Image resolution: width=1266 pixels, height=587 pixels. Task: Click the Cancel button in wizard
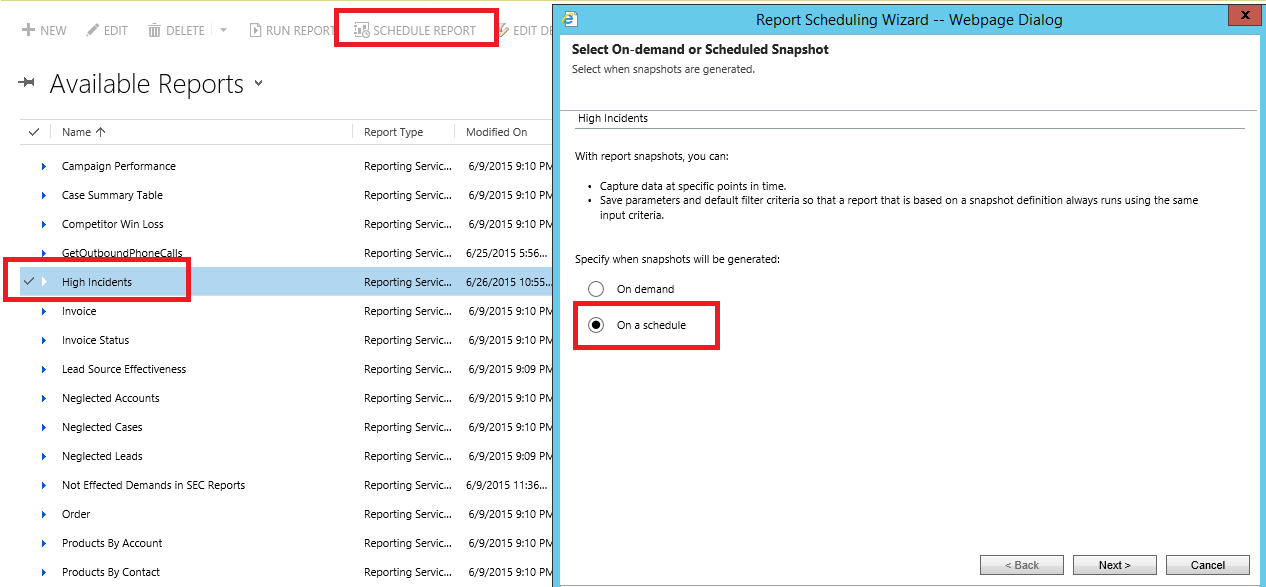coord(1207,565)
